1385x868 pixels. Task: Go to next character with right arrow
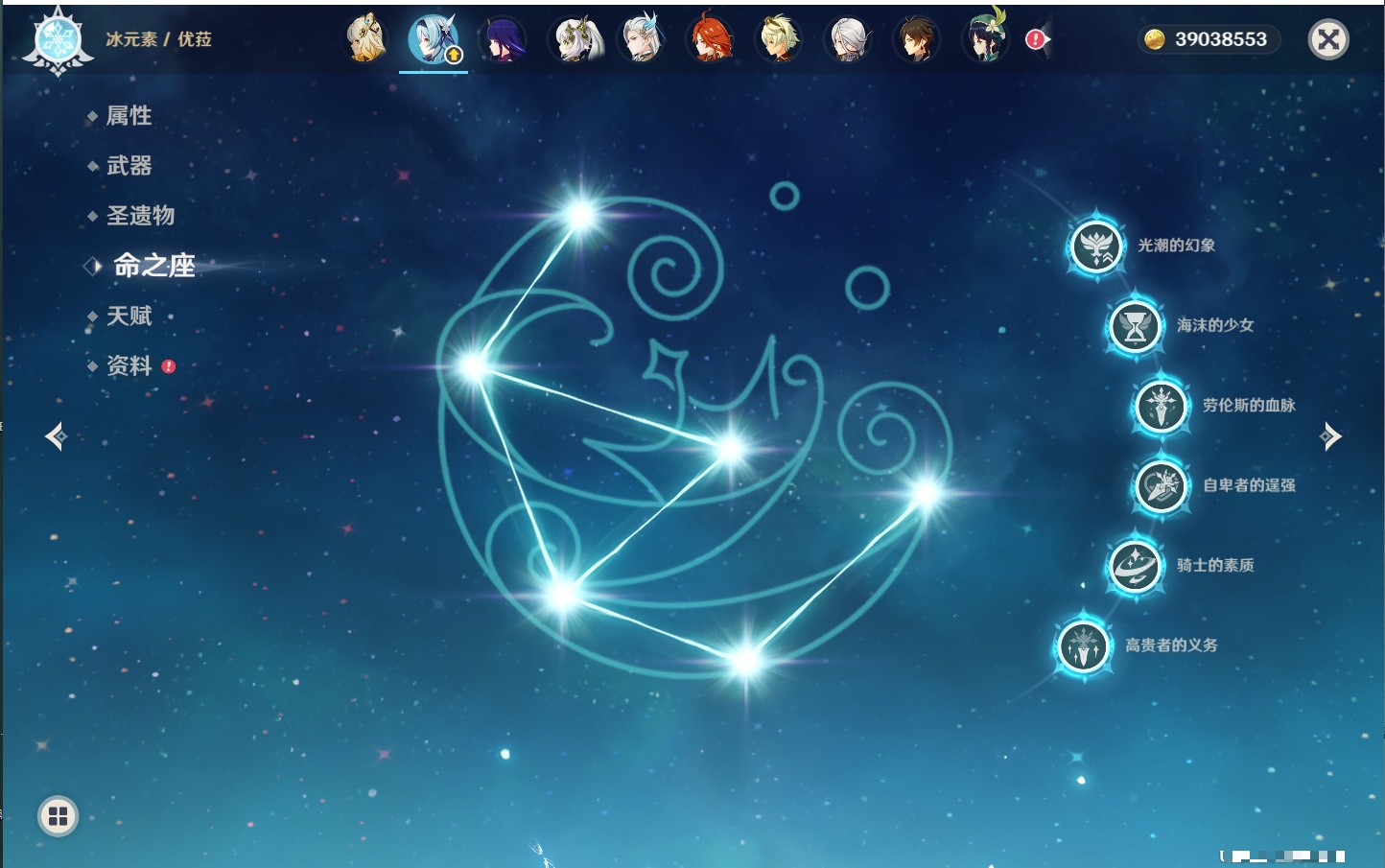tap(1330, 436)
